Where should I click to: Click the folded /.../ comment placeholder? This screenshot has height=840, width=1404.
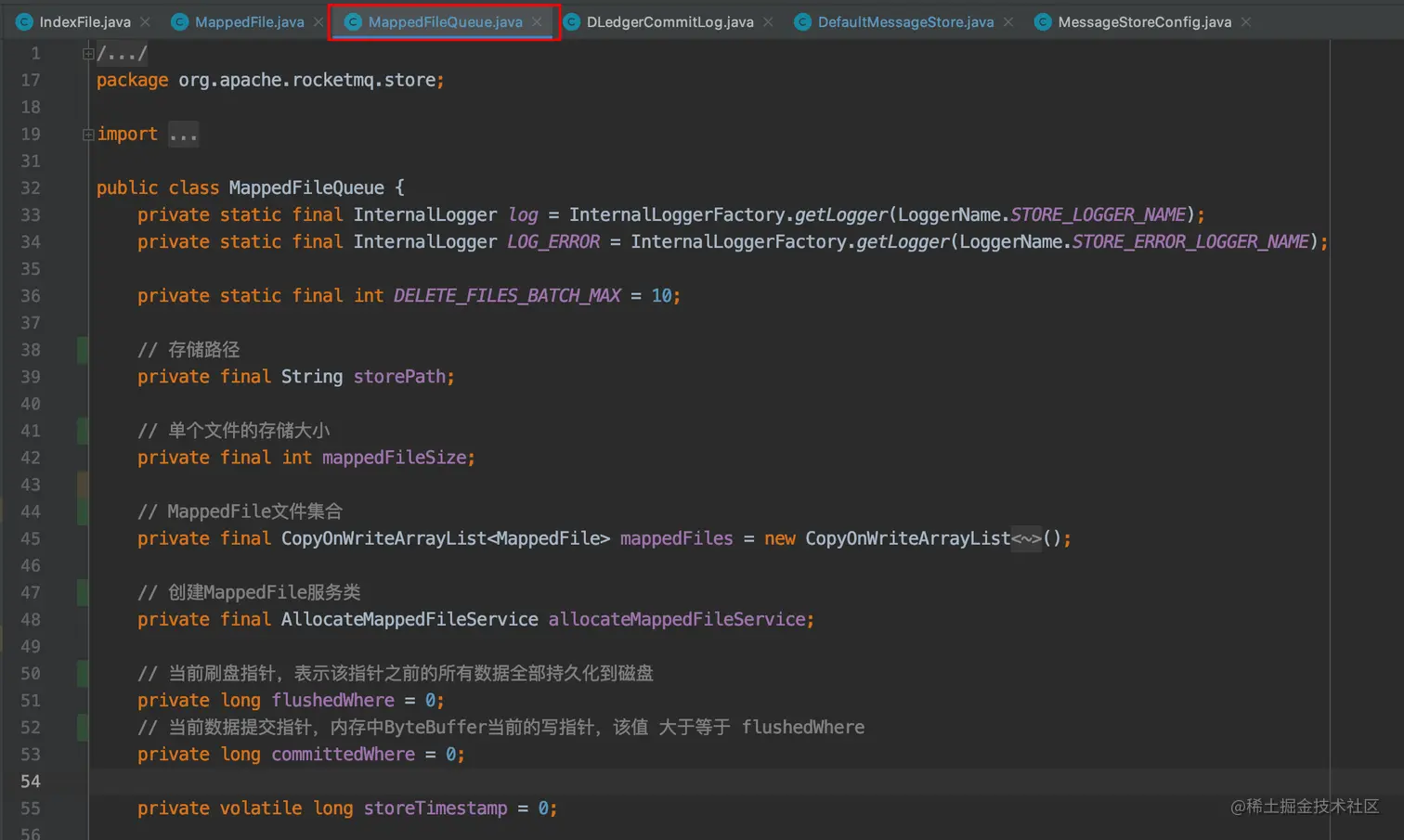(x=122, y=54)
